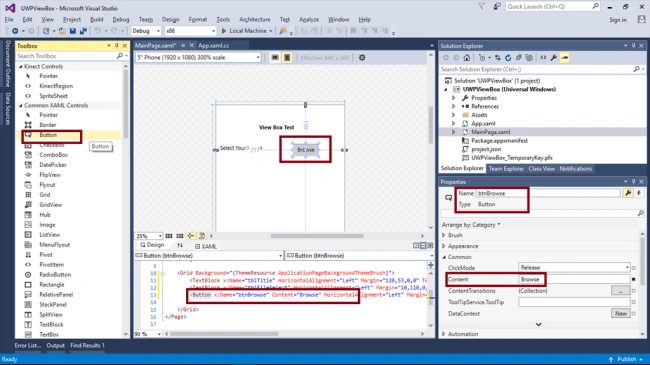Toggle Solution Explorer show all files icon
650x365 pixels.
(529, 58)
